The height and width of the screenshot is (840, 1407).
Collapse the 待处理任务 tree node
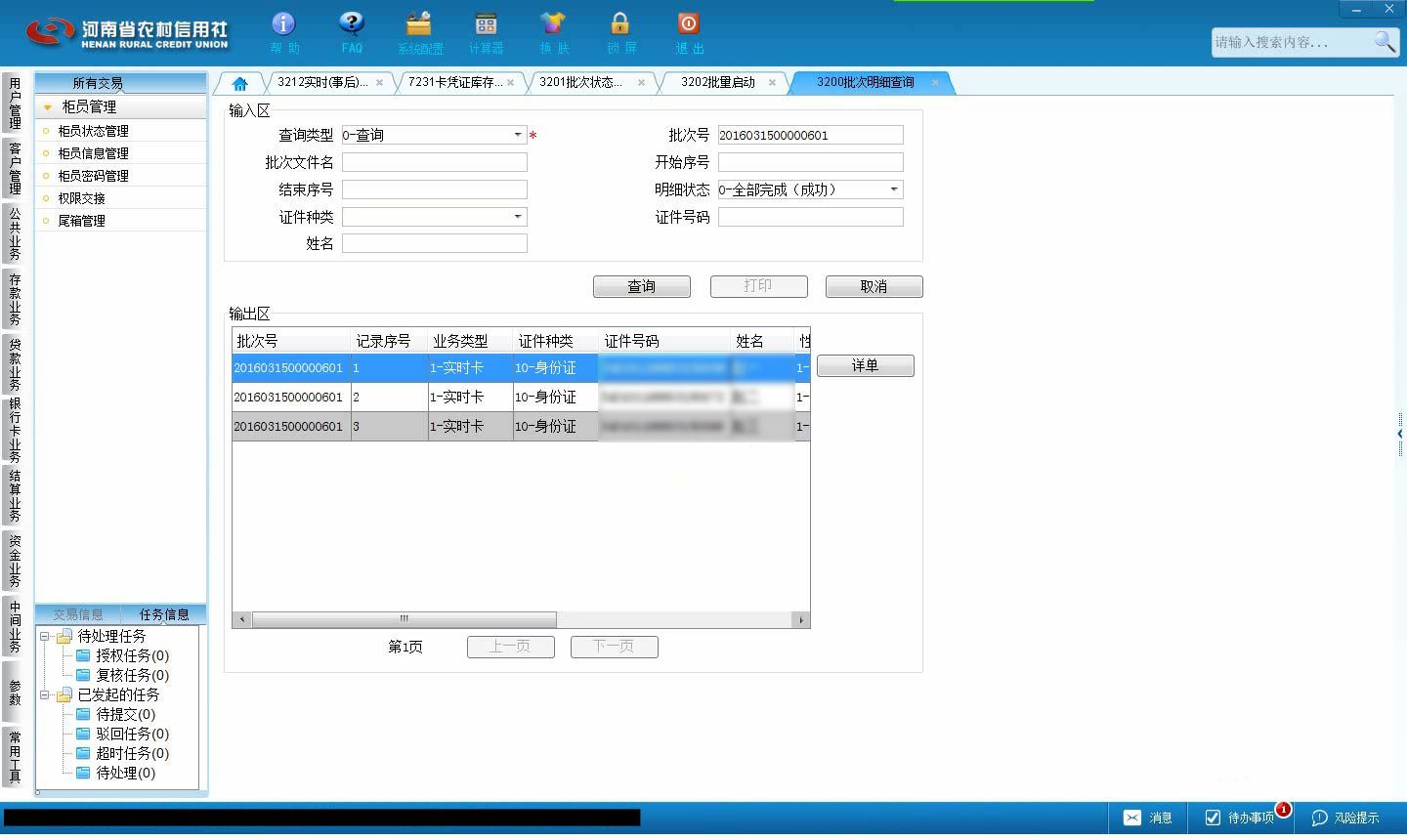click(44, 637)
